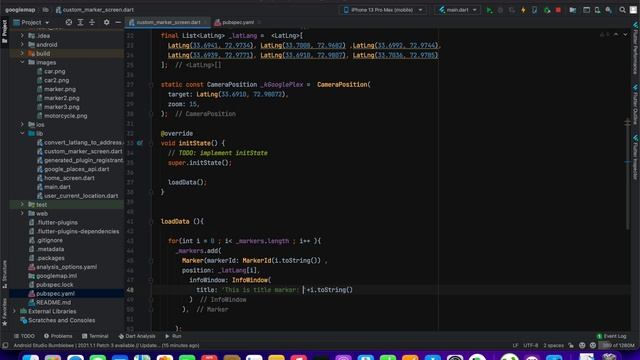Click the UTF-8 encoding status entry
The width and height of the screenshot is (640, 360).
pos(531,346)
